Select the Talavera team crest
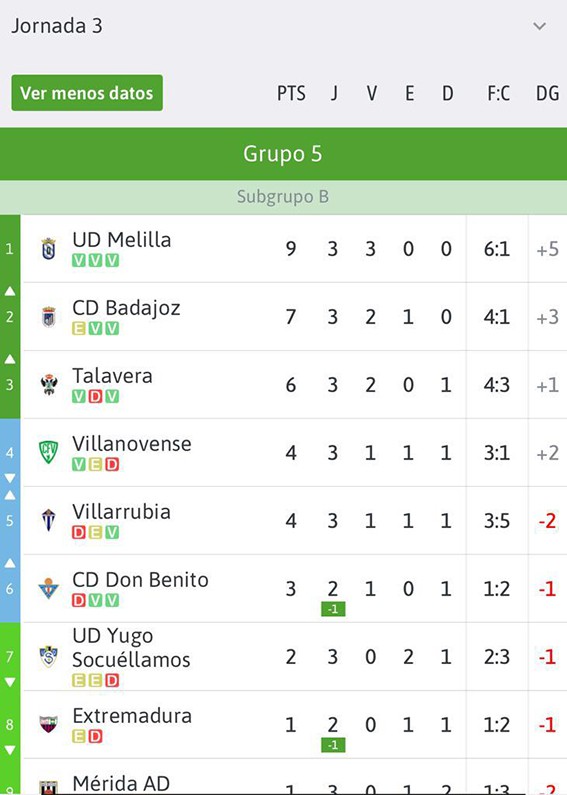 pos(49,385)
